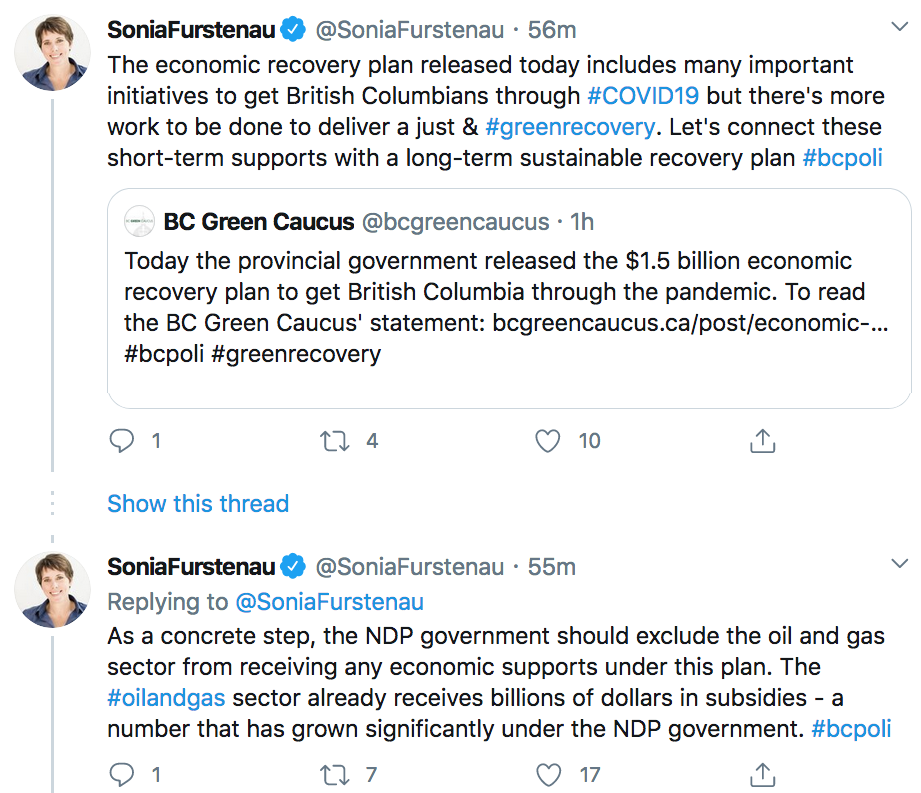Viewport: 921px width, 793px height.
Task: Open the first tweet's chevron options menu
Action: click(899, 26)
